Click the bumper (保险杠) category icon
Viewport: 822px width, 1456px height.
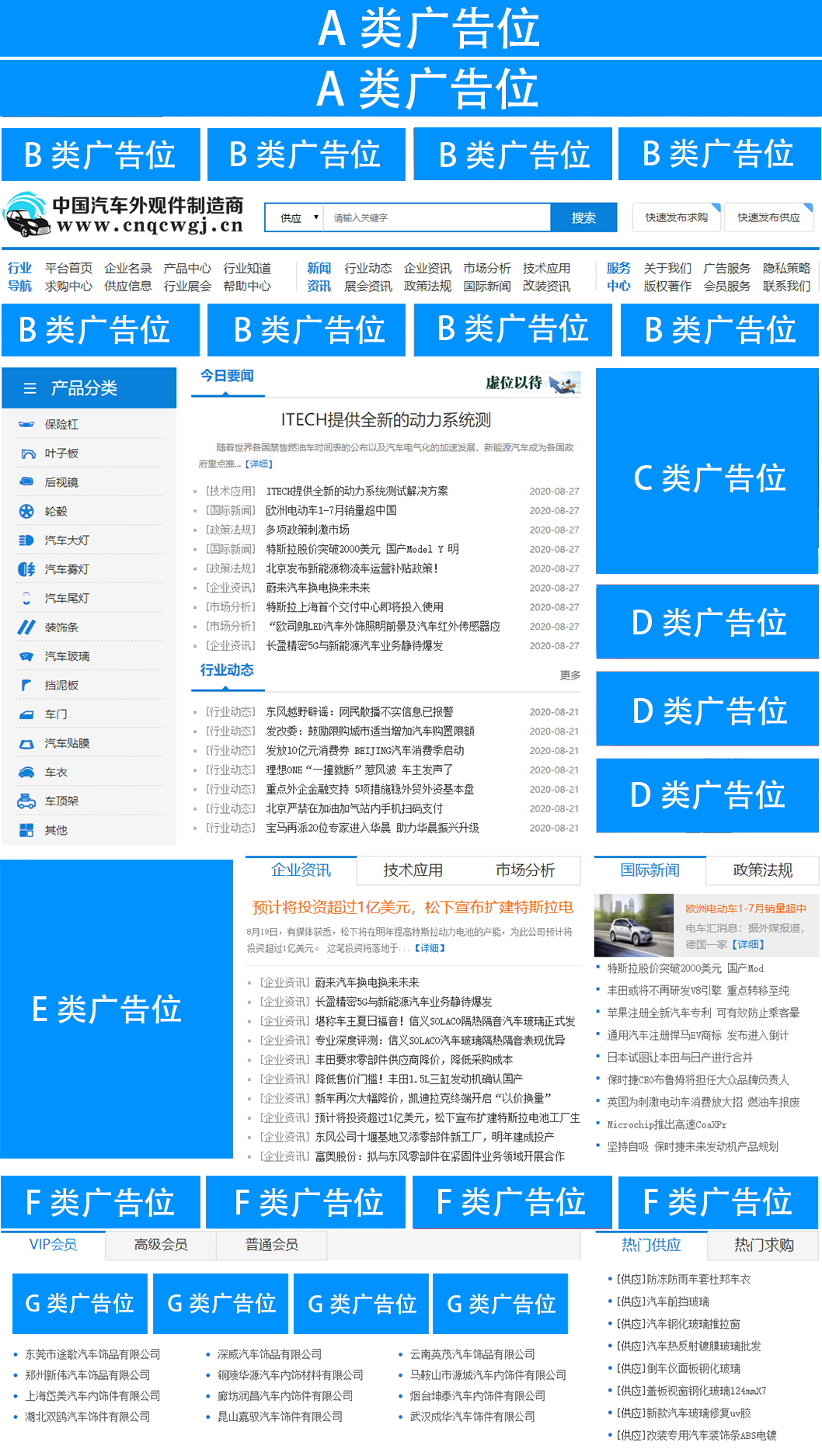click(26, 425)
